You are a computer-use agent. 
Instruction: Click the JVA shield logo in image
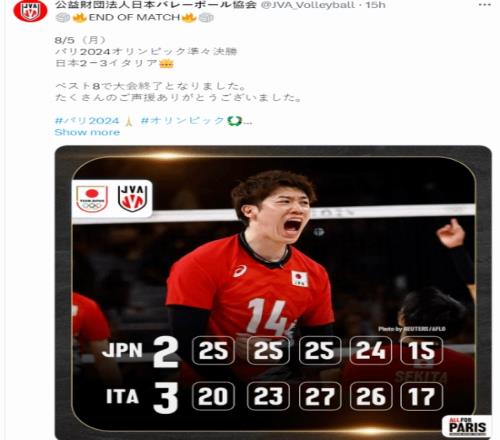pos(132,199)
